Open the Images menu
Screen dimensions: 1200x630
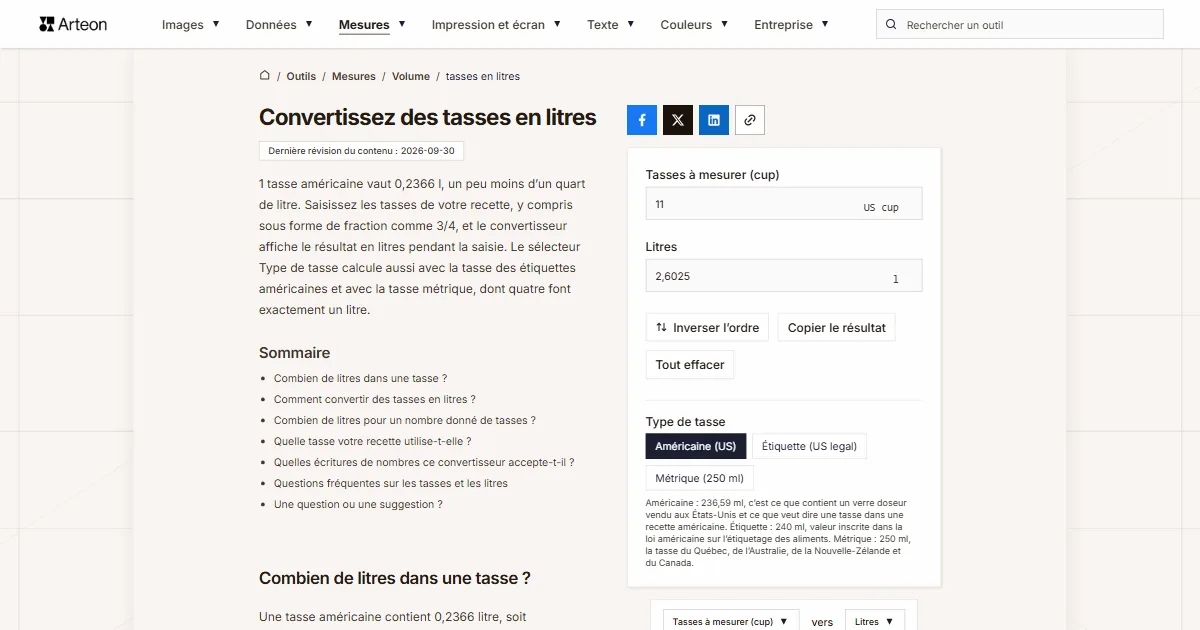pyautogui.click(x=191, y=24)
